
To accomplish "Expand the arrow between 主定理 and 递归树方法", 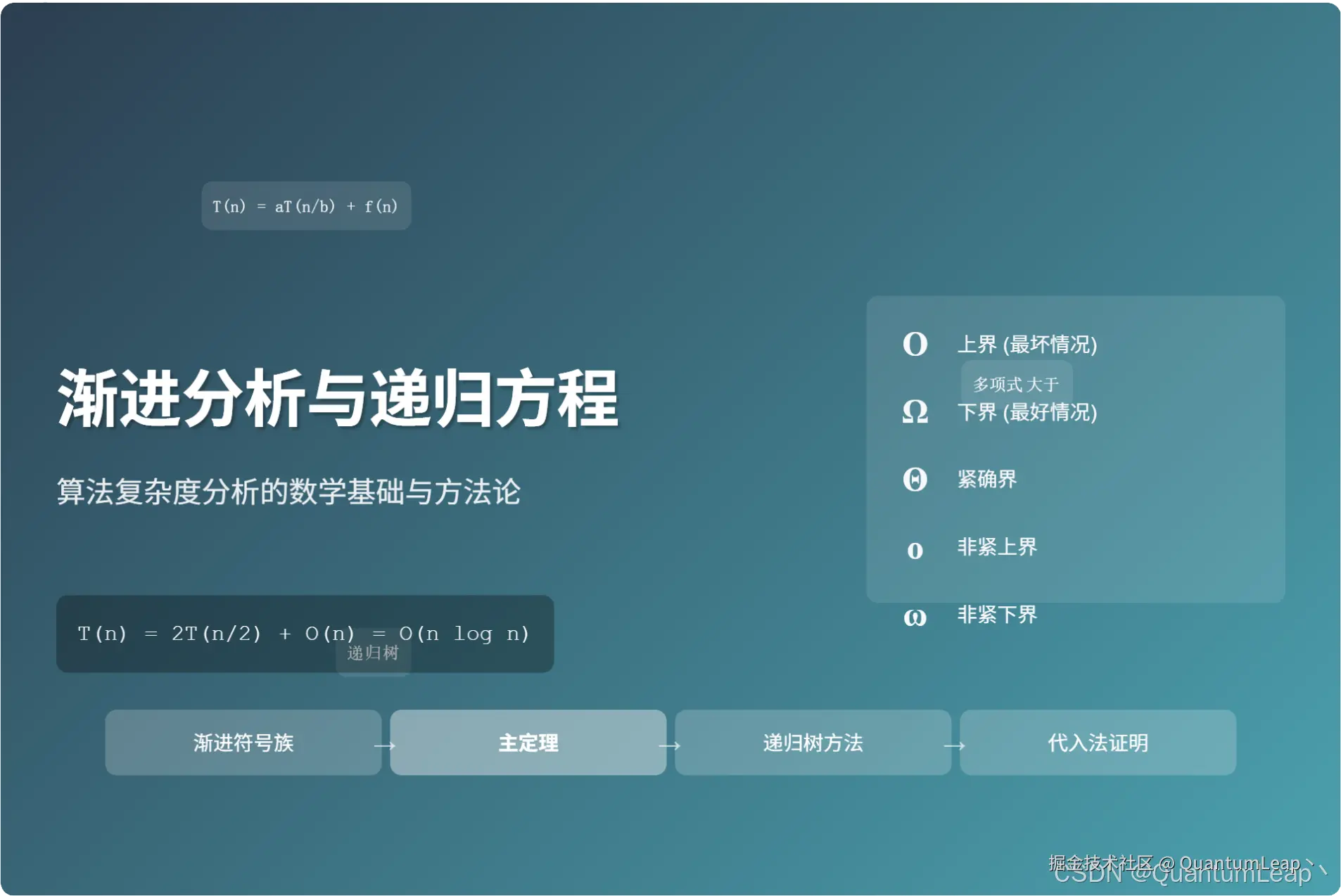I will coord(671,743).
